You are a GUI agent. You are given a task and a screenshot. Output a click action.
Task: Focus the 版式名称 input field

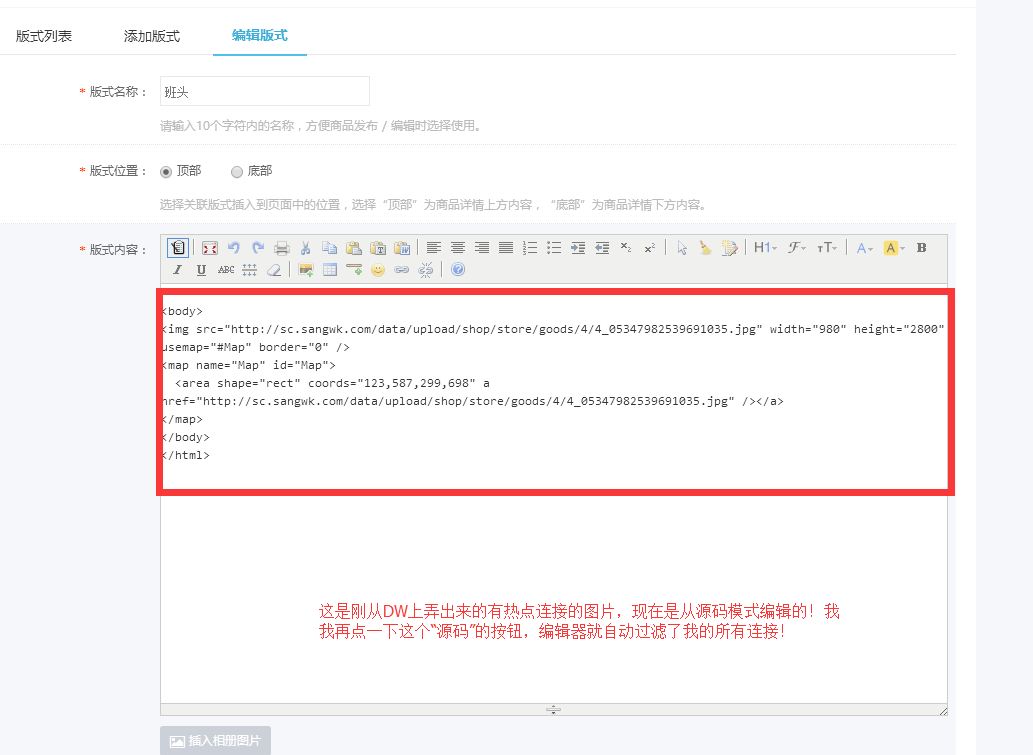point(265,91)
